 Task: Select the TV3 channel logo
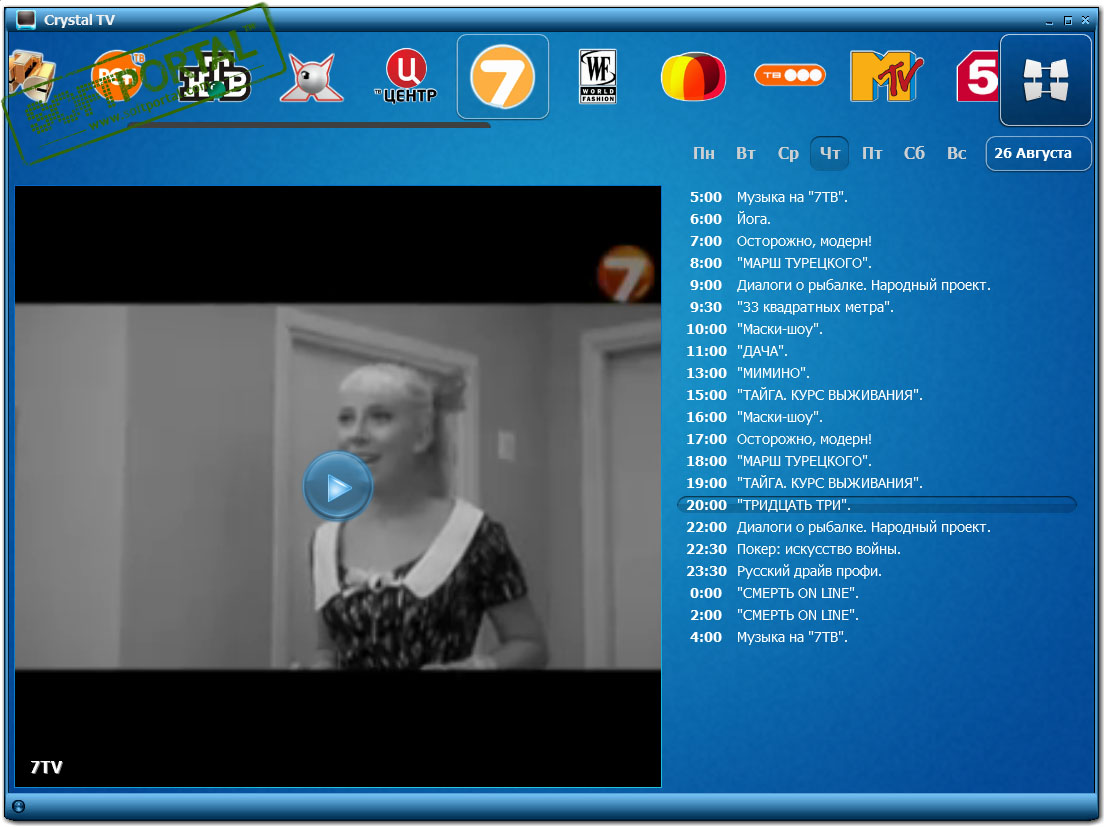789,75
